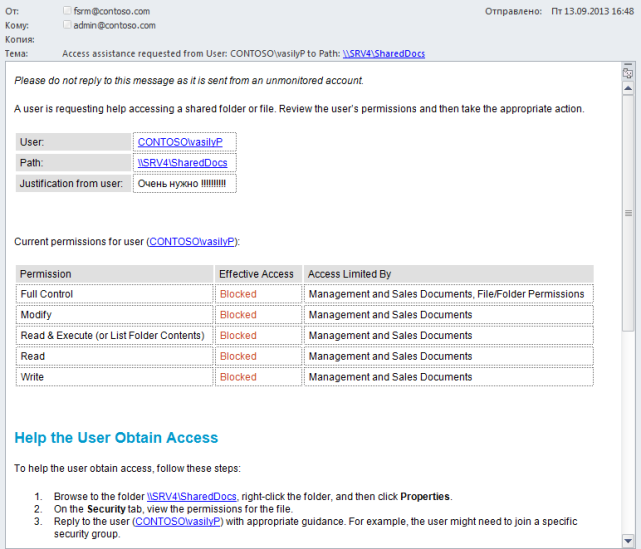Click CONTOSO\vasilyP link in step 3
This screenshot has width=641, height=549.
pos(178,522)
